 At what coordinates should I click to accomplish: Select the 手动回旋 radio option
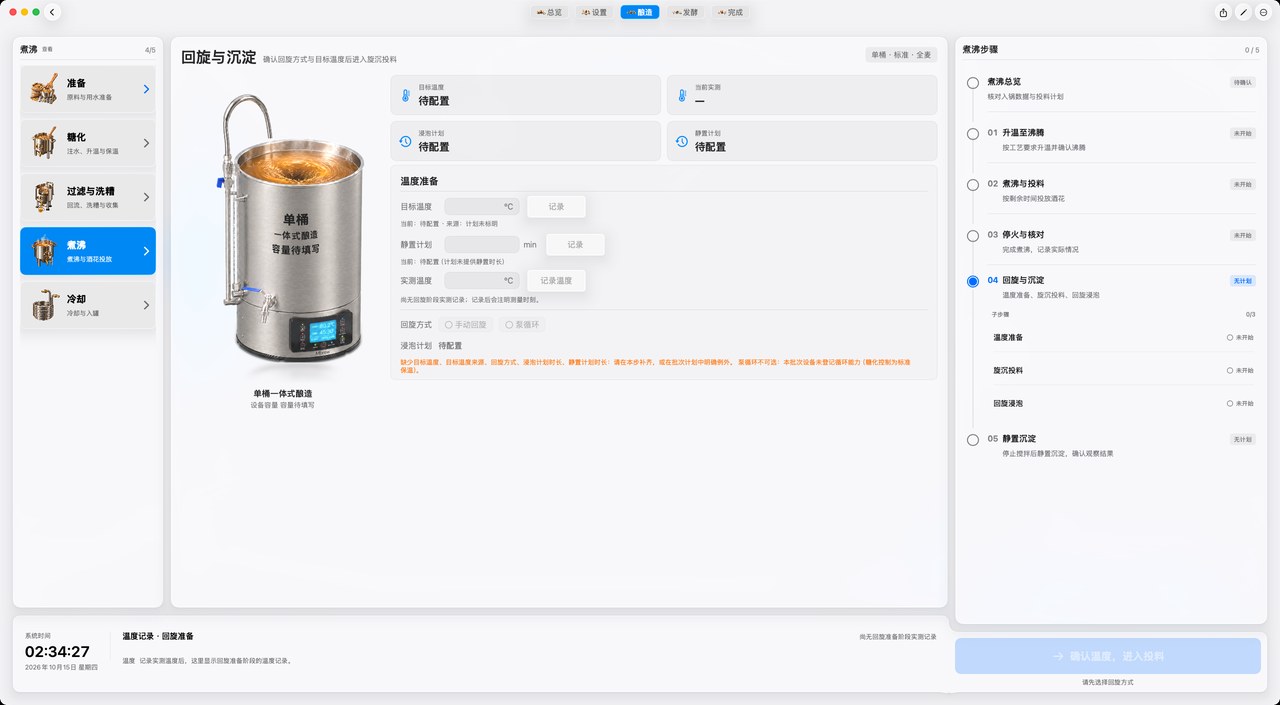(466, 325)
